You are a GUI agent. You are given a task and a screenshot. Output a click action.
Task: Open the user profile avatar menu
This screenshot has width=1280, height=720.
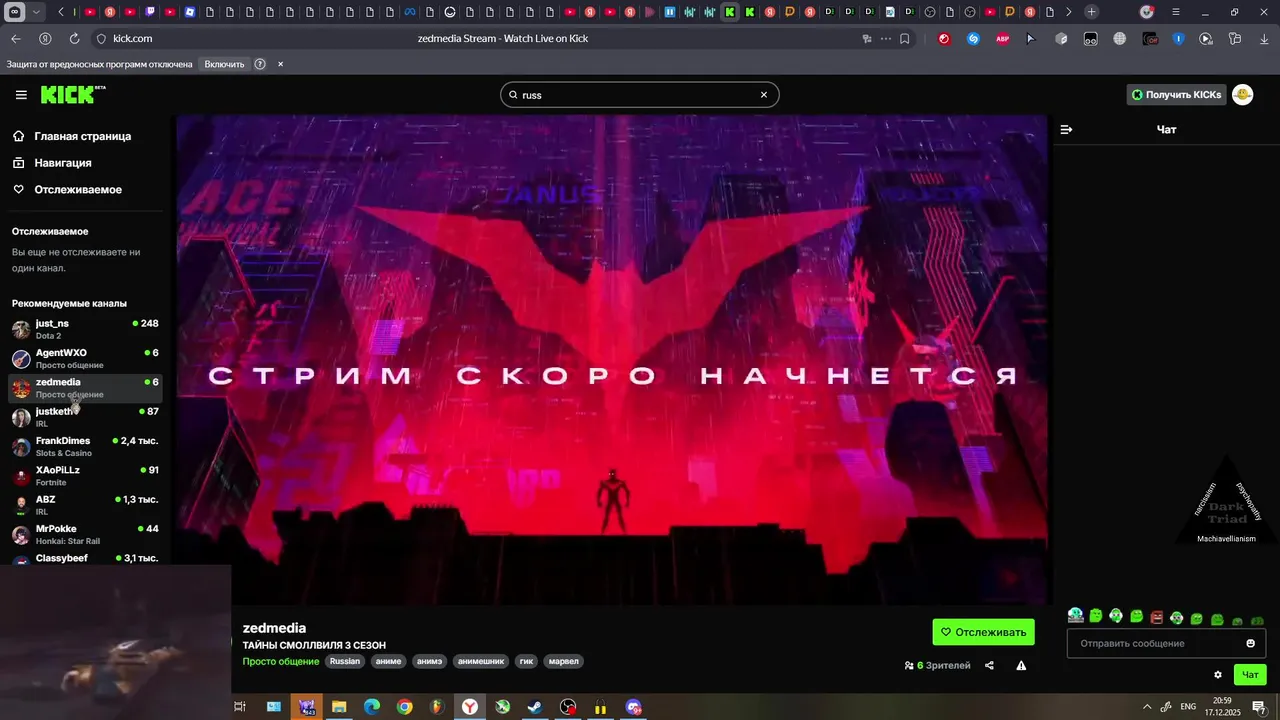coord(1242,95)
